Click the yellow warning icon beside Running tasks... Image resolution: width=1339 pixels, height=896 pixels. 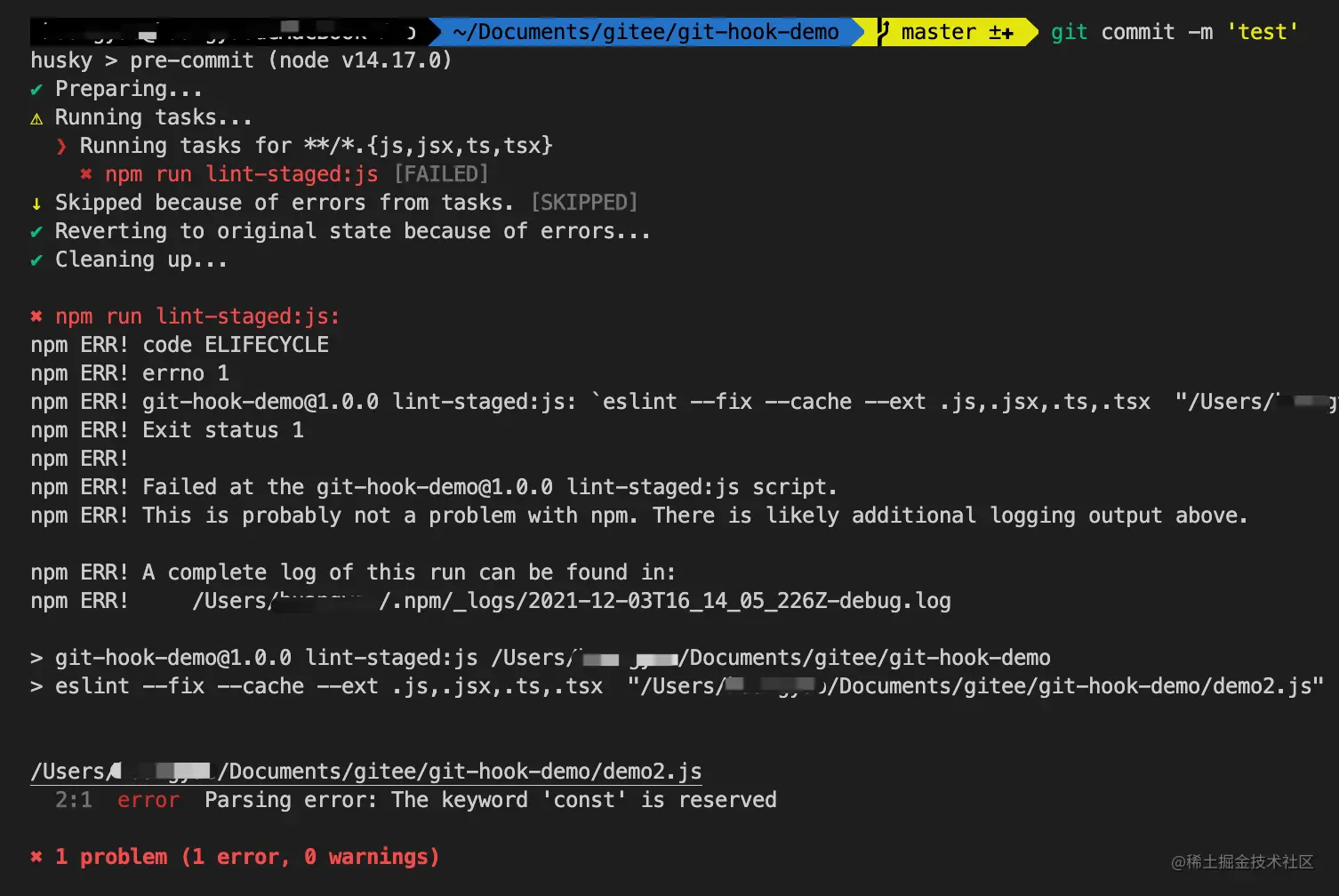pyautogui.click(x=36, y=118)
